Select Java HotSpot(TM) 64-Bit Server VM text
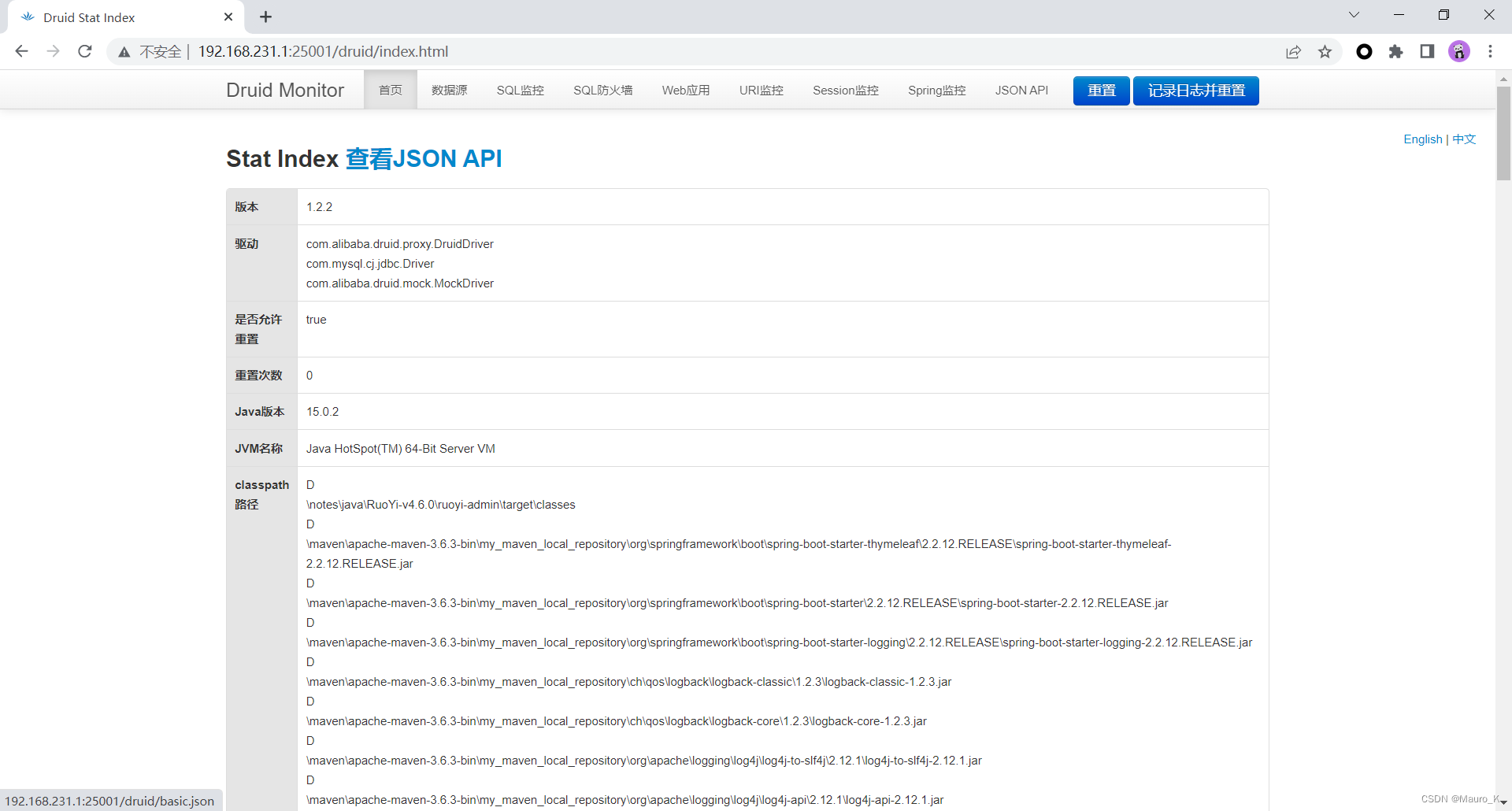The height and width of the screenshot is (811, 1512). tap(401, 449)
